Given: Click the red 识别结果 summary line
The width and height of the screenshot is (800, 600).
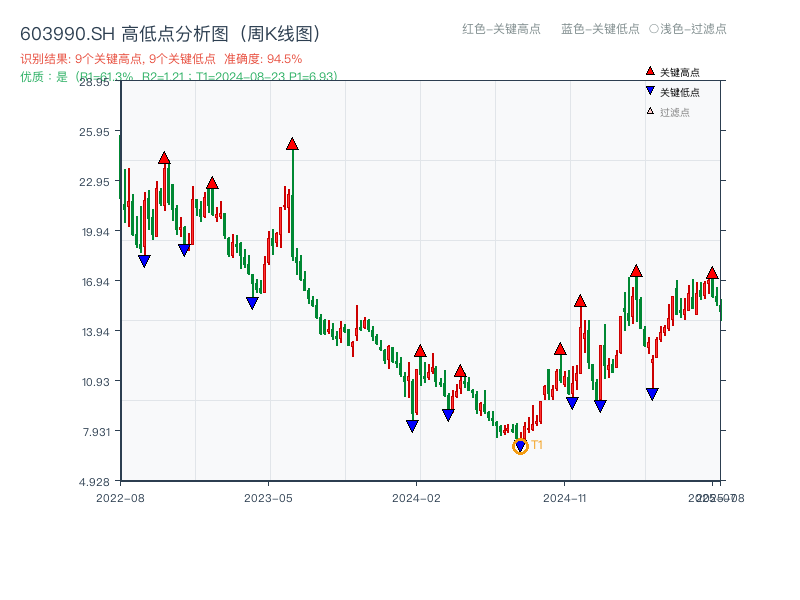Looking at the screenshot, I should [x=161, y=59].
